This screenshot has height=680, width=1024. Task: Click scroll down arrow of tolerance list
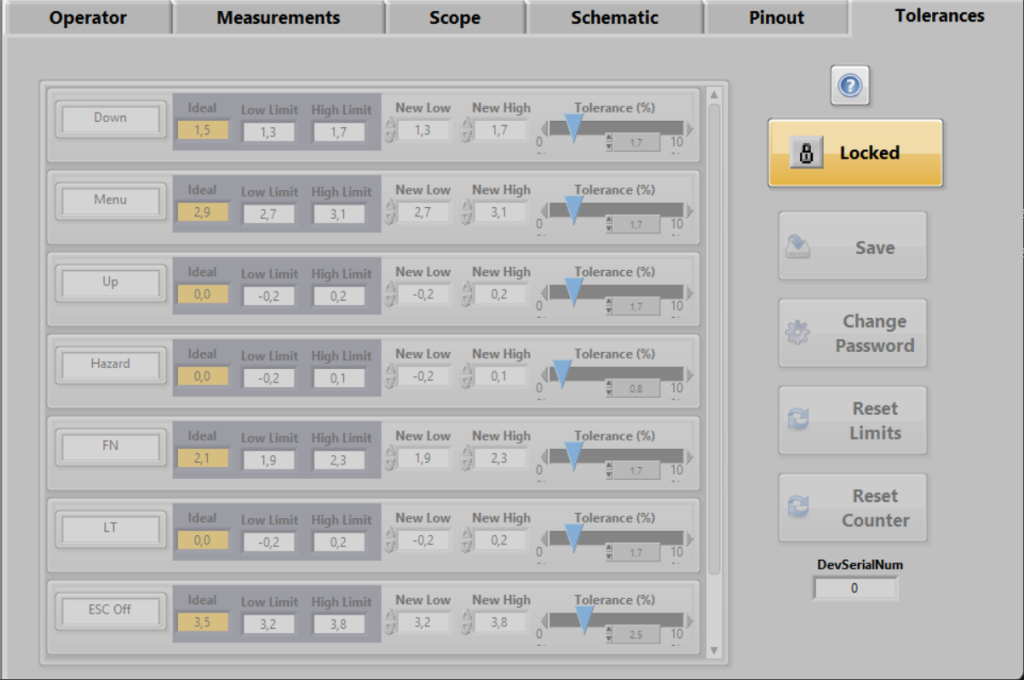pyautogui.click(x=714, y=651)
